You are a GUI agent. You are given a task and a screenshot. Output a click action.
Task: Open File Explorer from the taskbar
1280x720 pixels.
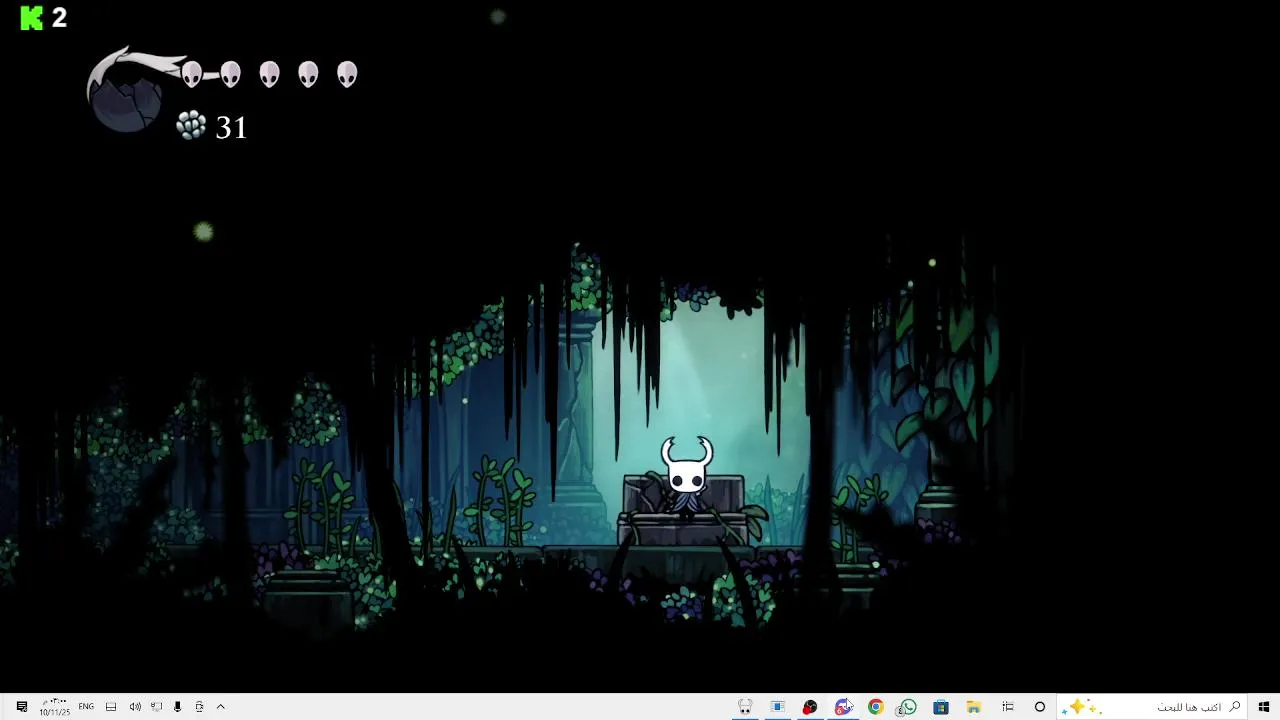coord(973,707)
